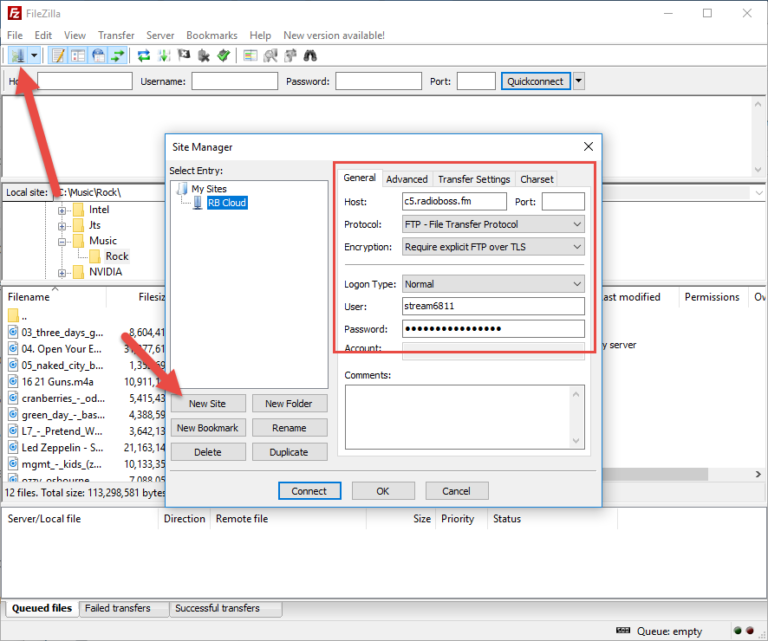Click the Disconnect from server icon

(x=204, y=56)
